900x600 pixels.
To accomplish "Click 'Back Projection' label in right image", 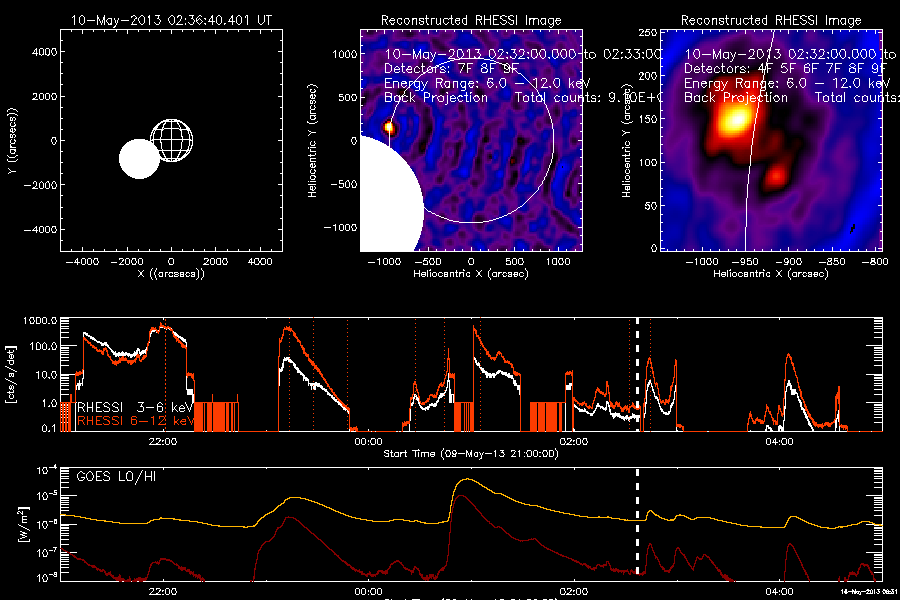I will tap(736, 98).
